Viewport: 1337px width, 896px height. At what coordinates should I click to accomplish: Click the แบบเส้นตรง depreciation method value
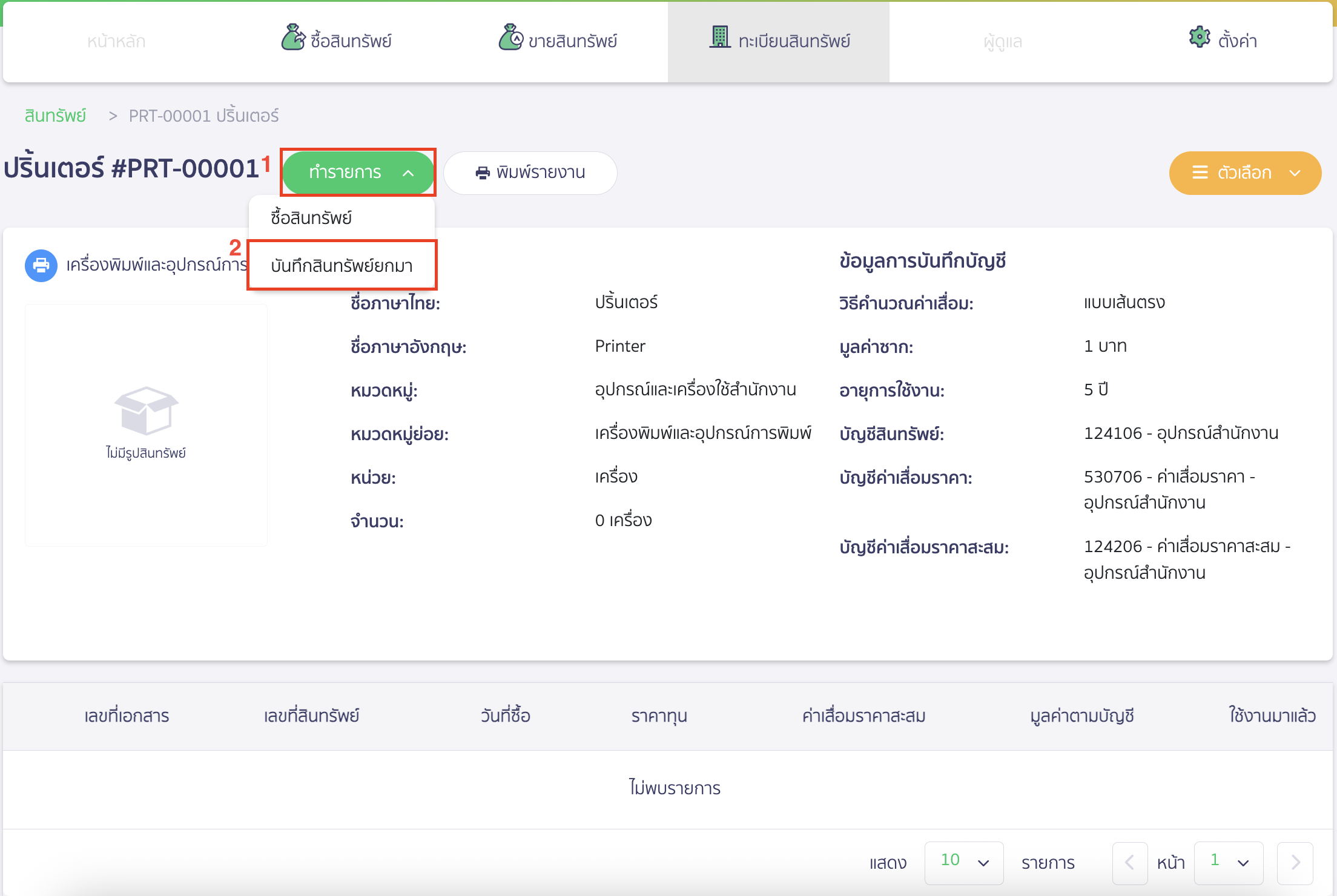pos(1124,302)
